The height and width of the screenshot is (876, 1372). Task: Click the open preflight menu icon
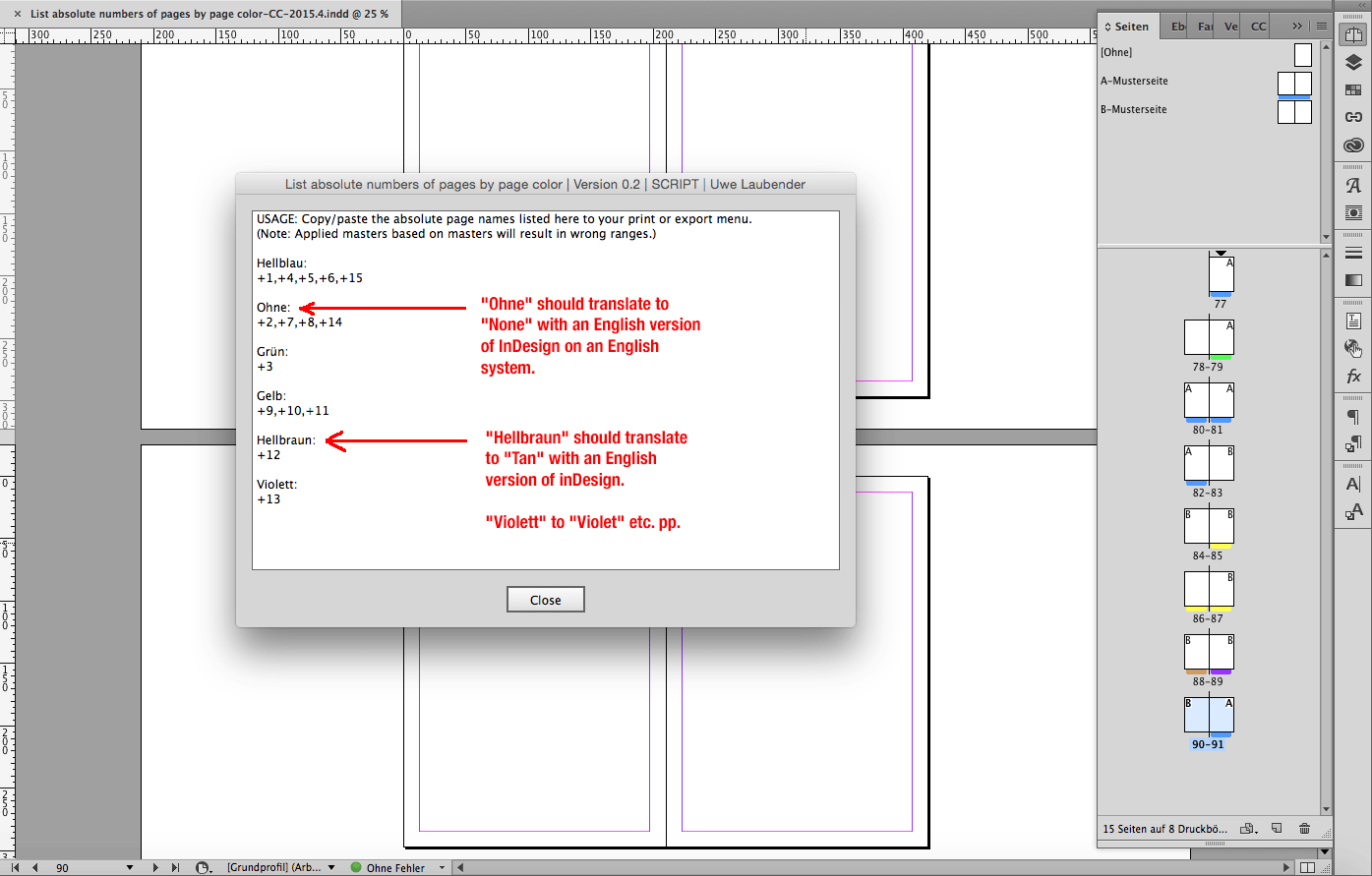[x=204, y=868]
